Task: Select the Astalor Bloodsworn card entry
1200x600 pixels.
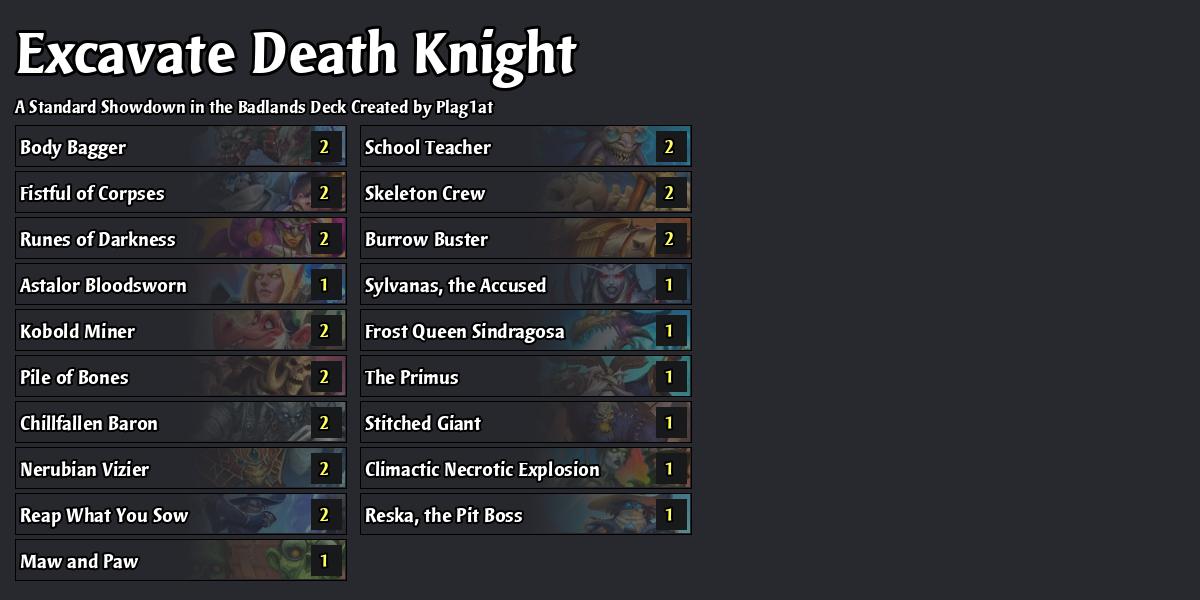Action: pyautogui.click(x=180, y=284)
